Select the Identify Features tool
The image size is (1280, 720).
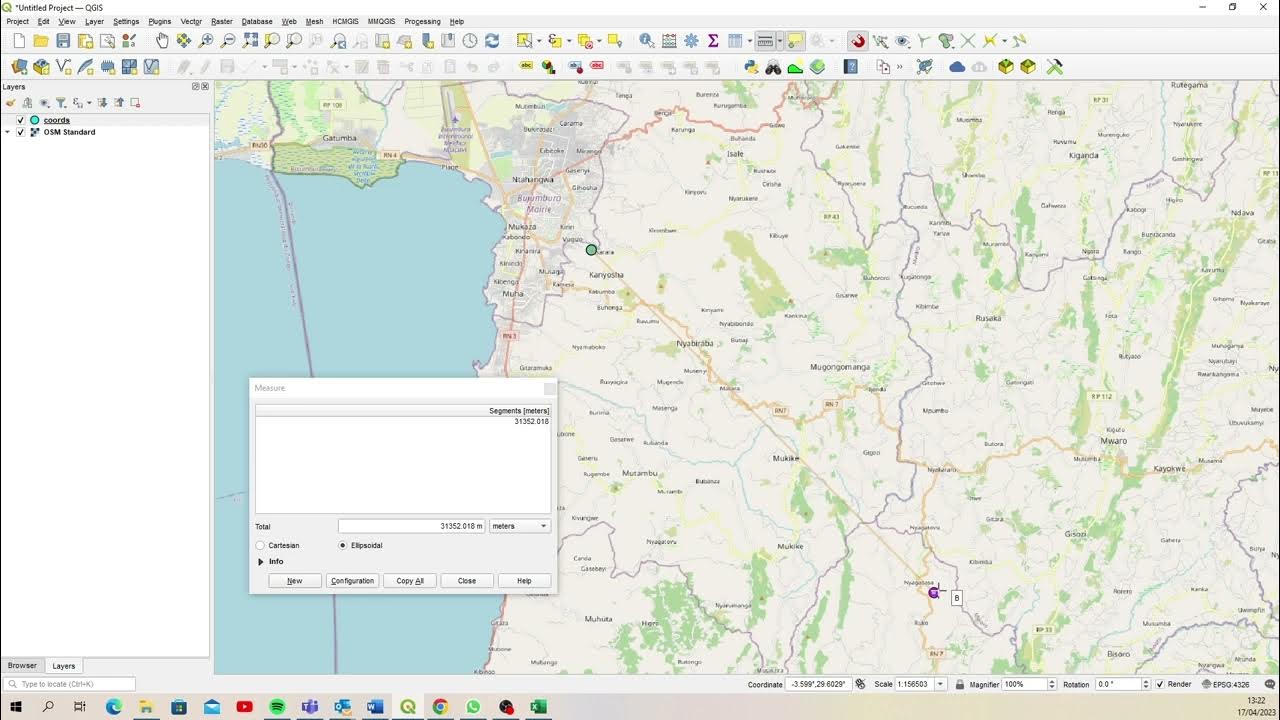(647, 41)
